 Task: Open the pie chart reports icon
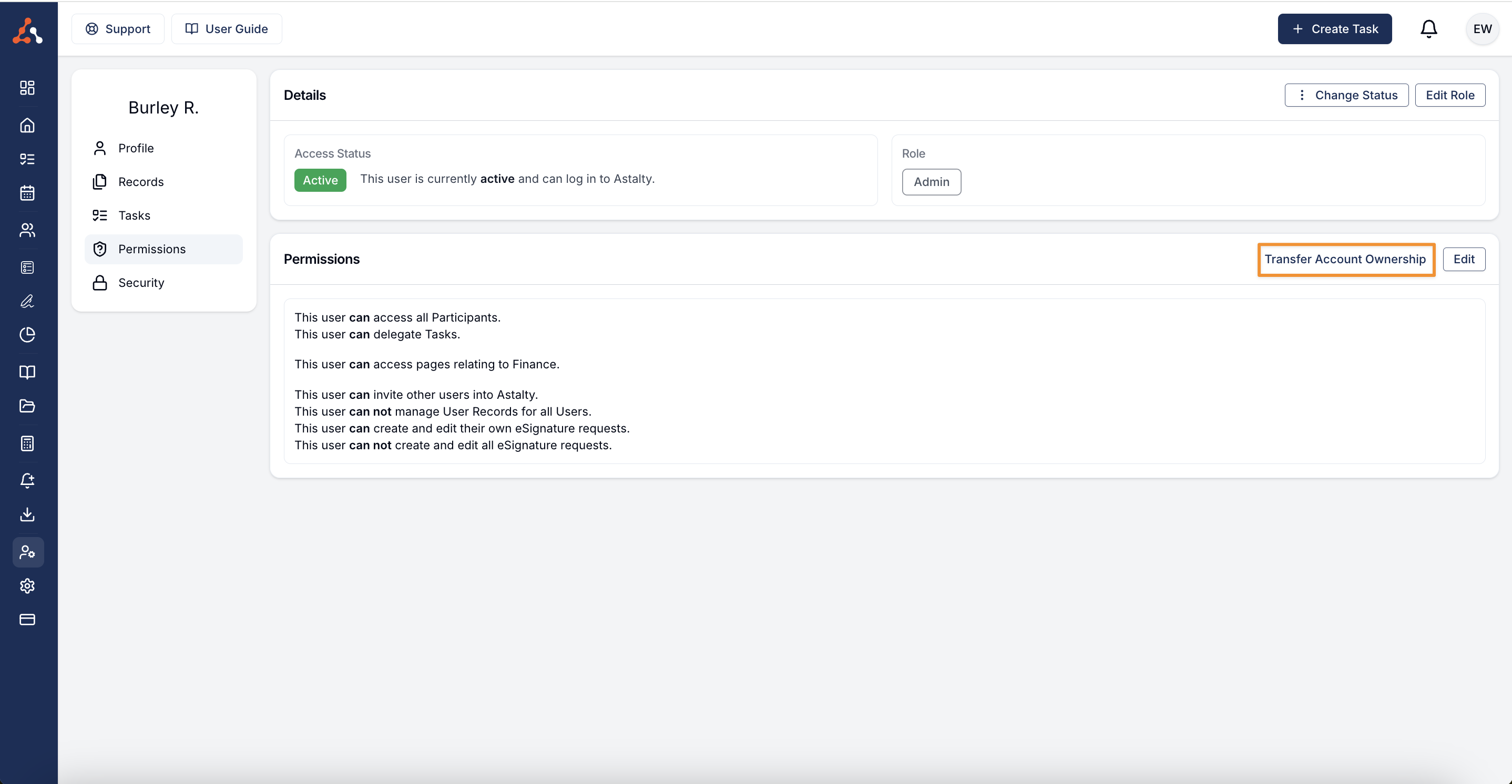coord(27,335)
